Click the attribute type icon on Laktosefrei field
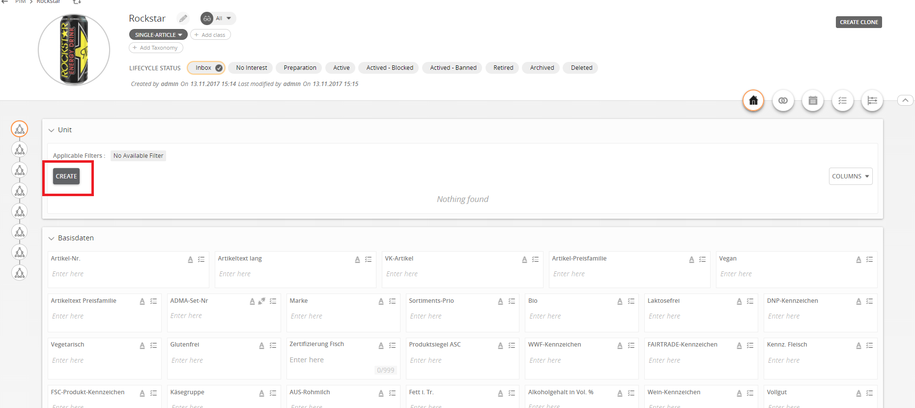Viewport: 915px width, 408px height. point(739,301)
